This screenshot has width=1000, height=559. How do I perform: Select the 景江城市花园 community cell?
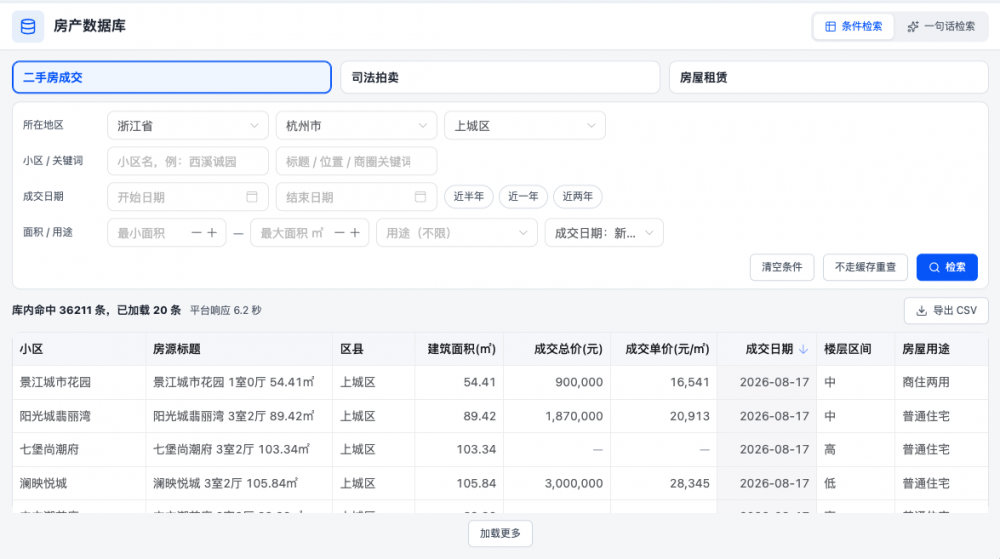point(79,382)
